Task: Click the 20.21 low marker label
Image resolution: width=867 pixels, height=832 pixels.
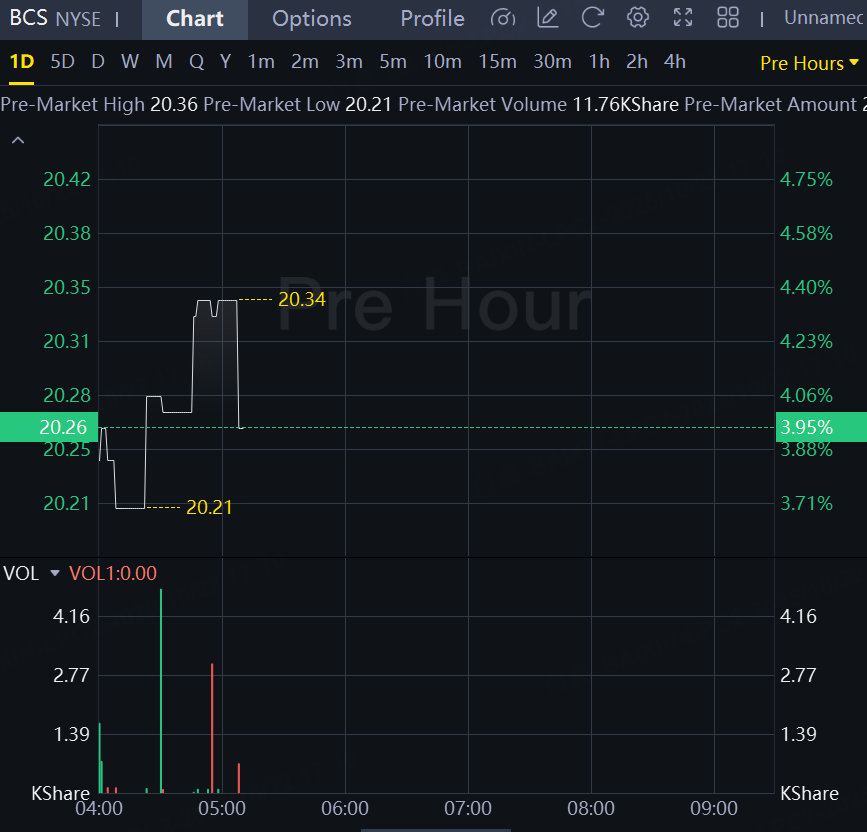Action: click(209, 507)
